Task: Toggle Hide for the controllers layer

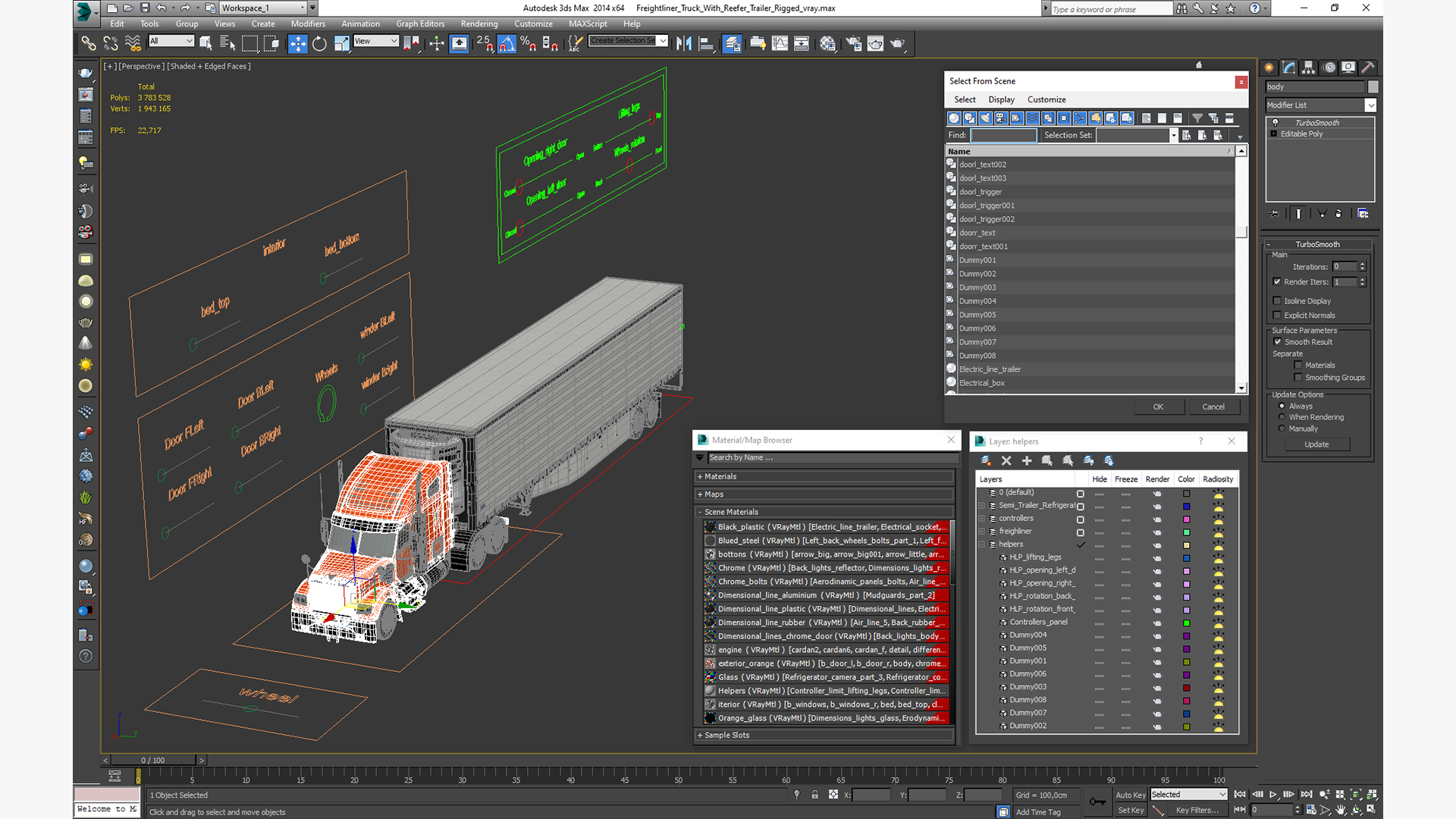Action: point(1099,519)
